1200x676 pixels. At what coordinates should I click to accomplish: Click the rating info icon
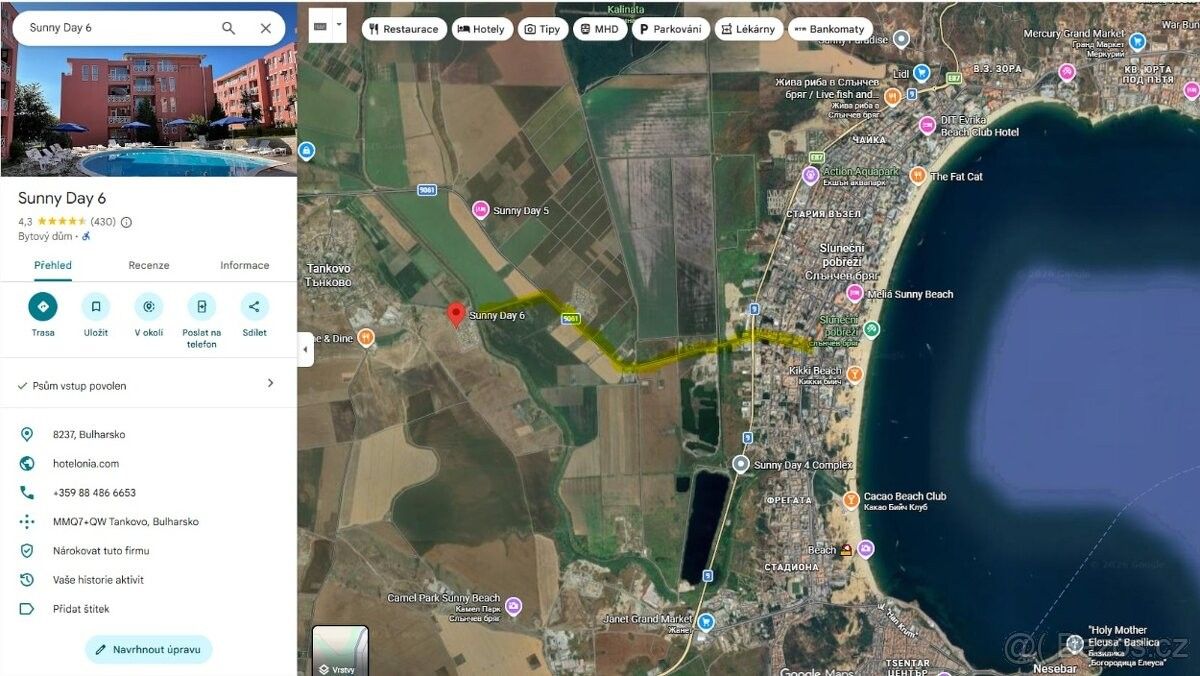tap(126, 222)
